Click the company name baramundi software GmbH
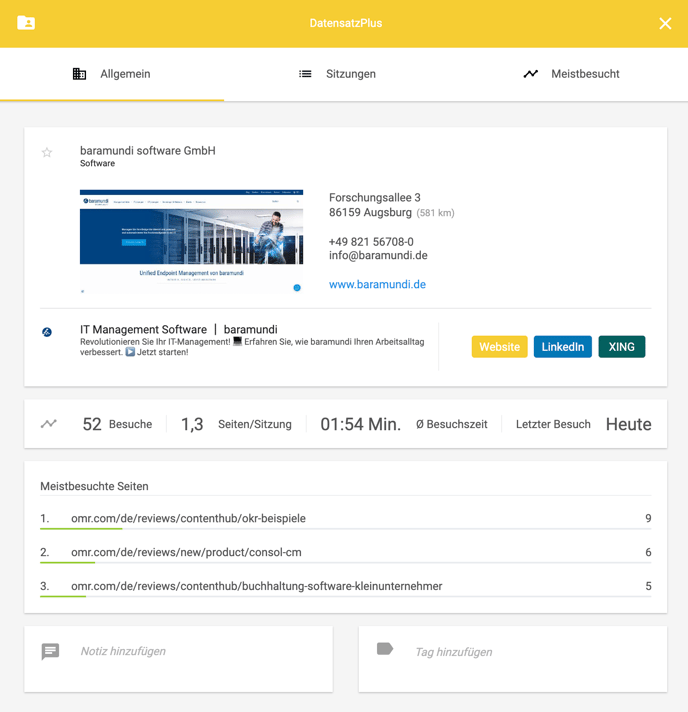688x712 pixels. (x=148, y=151)
